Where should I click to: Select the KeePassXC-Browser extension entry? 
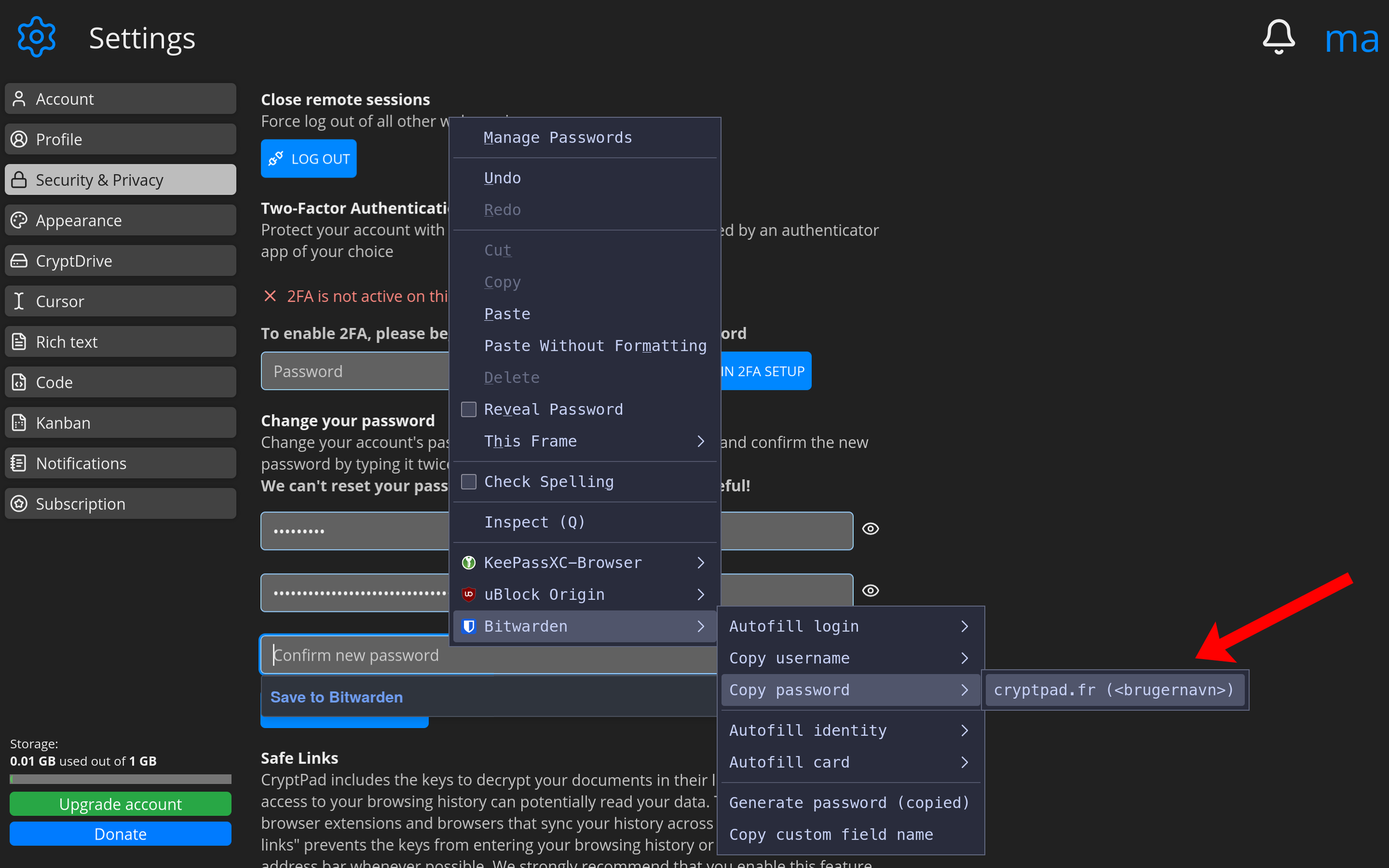(x=563, y=563)
